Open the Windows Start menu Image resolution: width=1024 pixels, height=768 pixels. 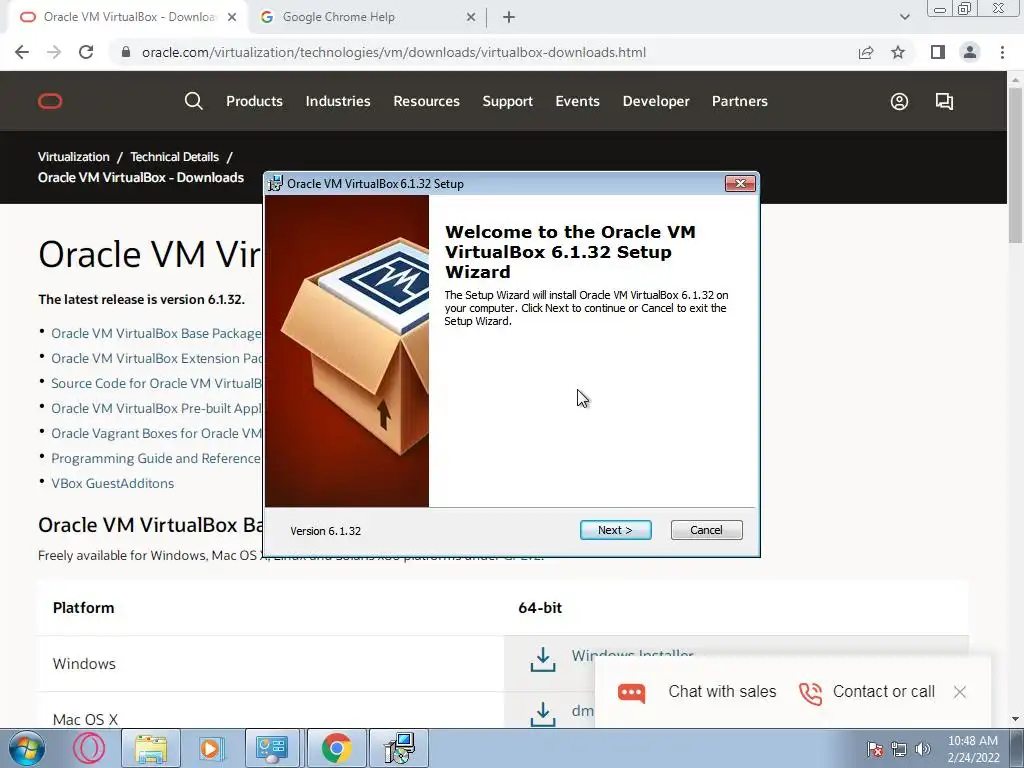pyautogui.click(x=27, y=748)
